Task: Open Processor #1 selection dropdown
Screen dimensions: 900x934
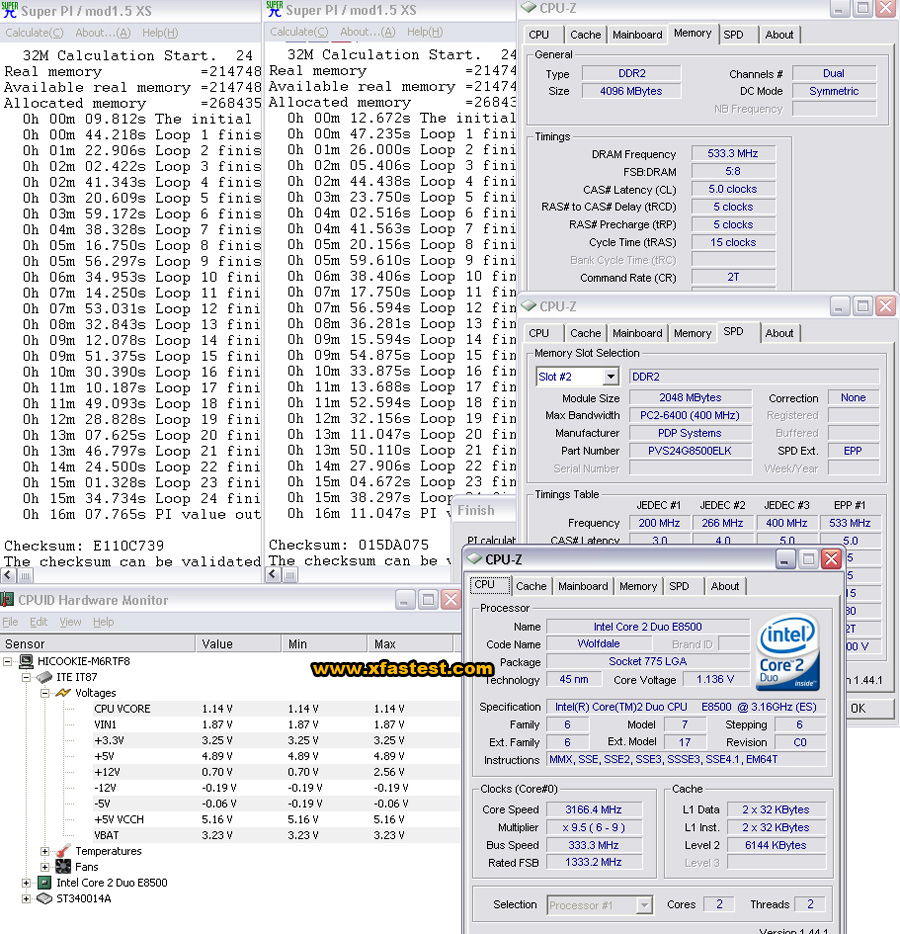Action: (643, 905)
